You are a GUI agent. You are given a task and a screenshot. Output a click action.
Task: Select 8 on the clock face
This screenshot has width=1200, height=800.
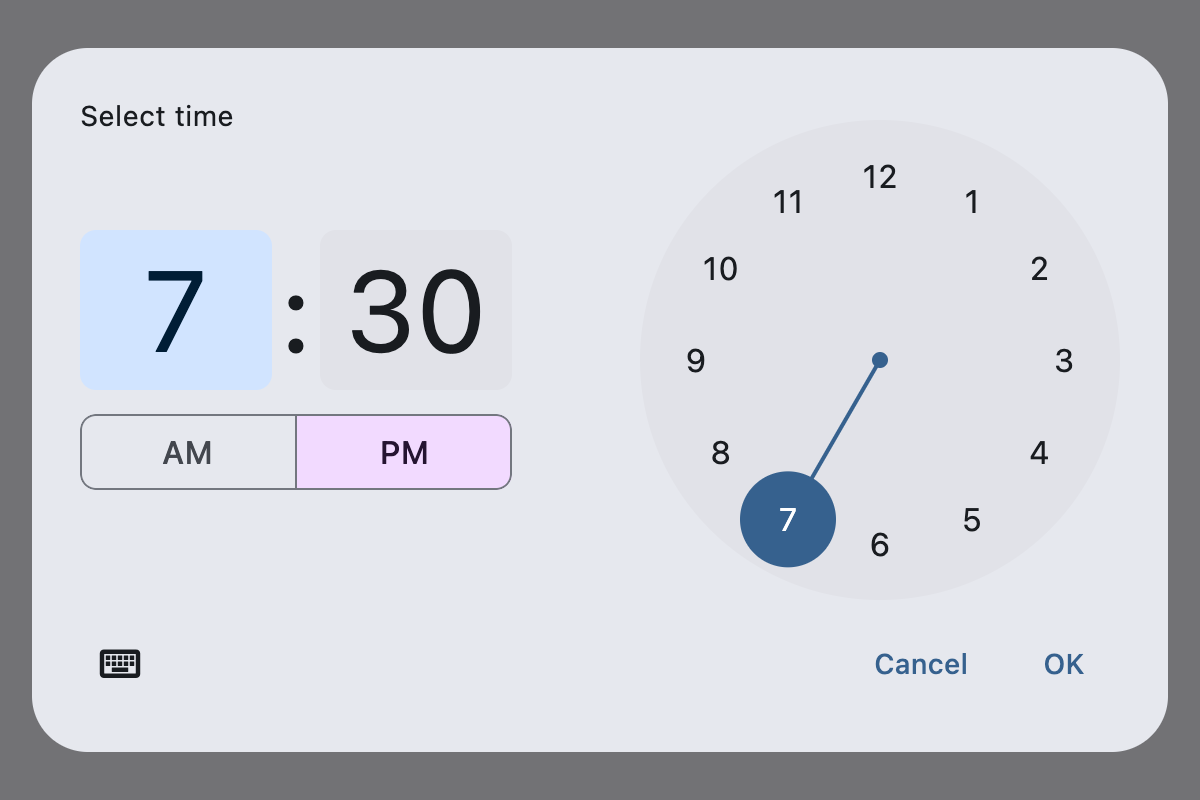[x=722, y=452]
